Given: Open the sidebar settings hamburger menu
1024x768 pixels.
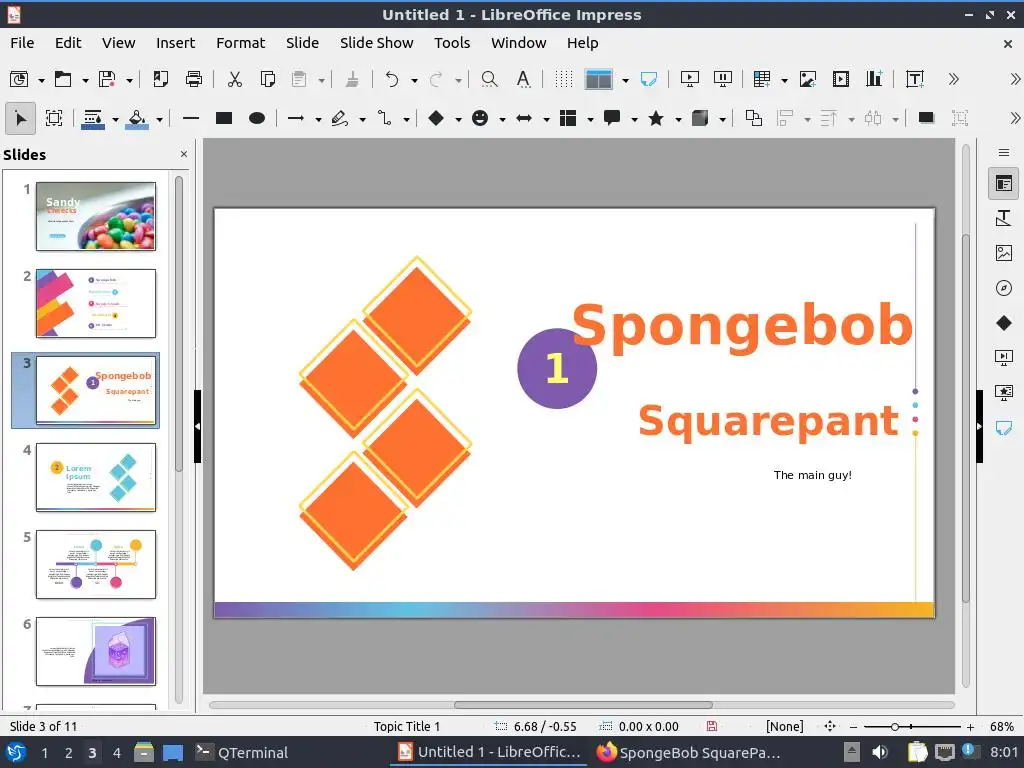Looking at the screenshot, I should click(1004, 153).
